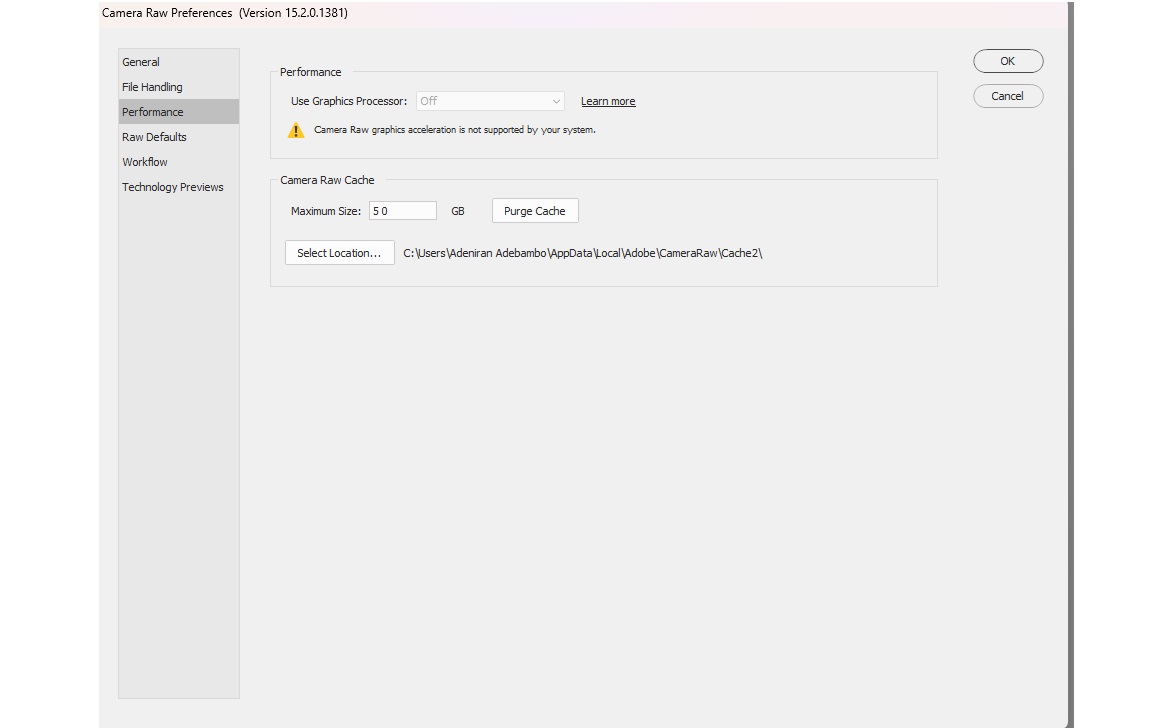
Task: Click the CameraRaw cache path text
Action: (x=584, y=252)
